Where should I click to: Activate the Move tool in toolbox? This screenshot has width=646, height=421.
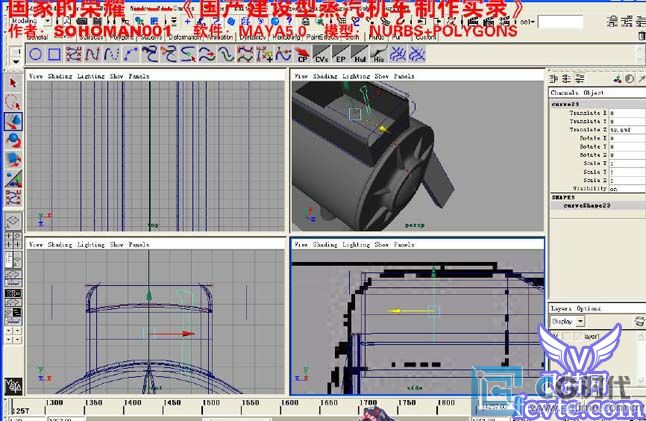(13, 122)
